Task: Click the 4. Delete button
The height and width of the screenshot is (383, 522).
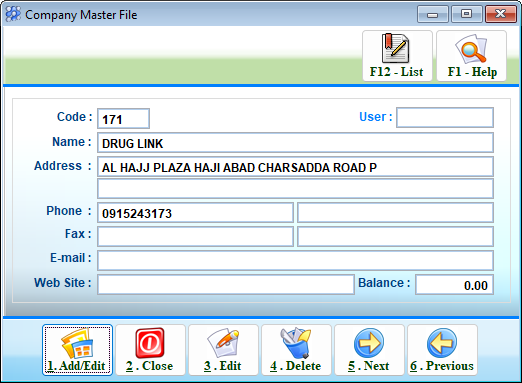Action: tap(296, 350)
